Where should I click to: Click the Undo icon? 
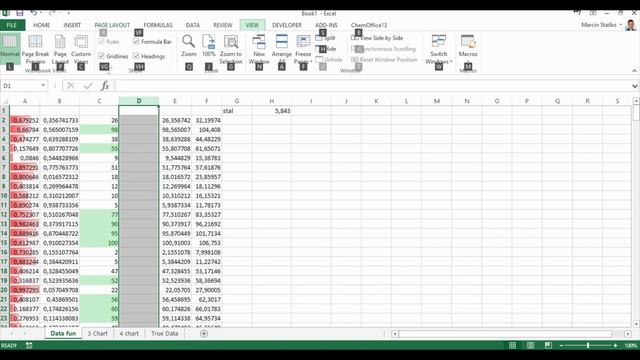click(34, 13)
